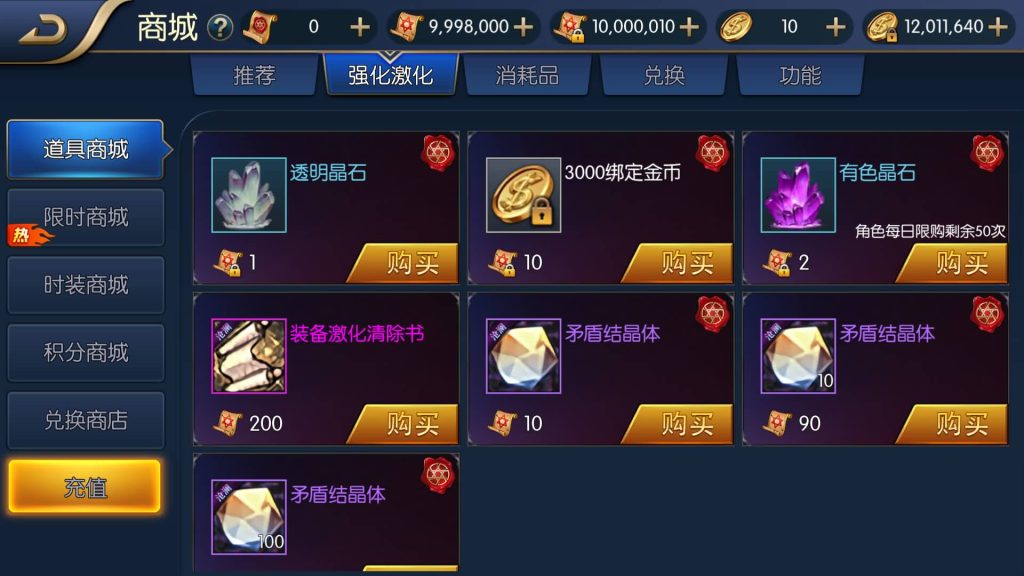The width and height of the screenshot is (1024, 576).
Task: Tap the plus next to 9,998,000 currency
Action: pyautogui.click(x=523, y=27)
